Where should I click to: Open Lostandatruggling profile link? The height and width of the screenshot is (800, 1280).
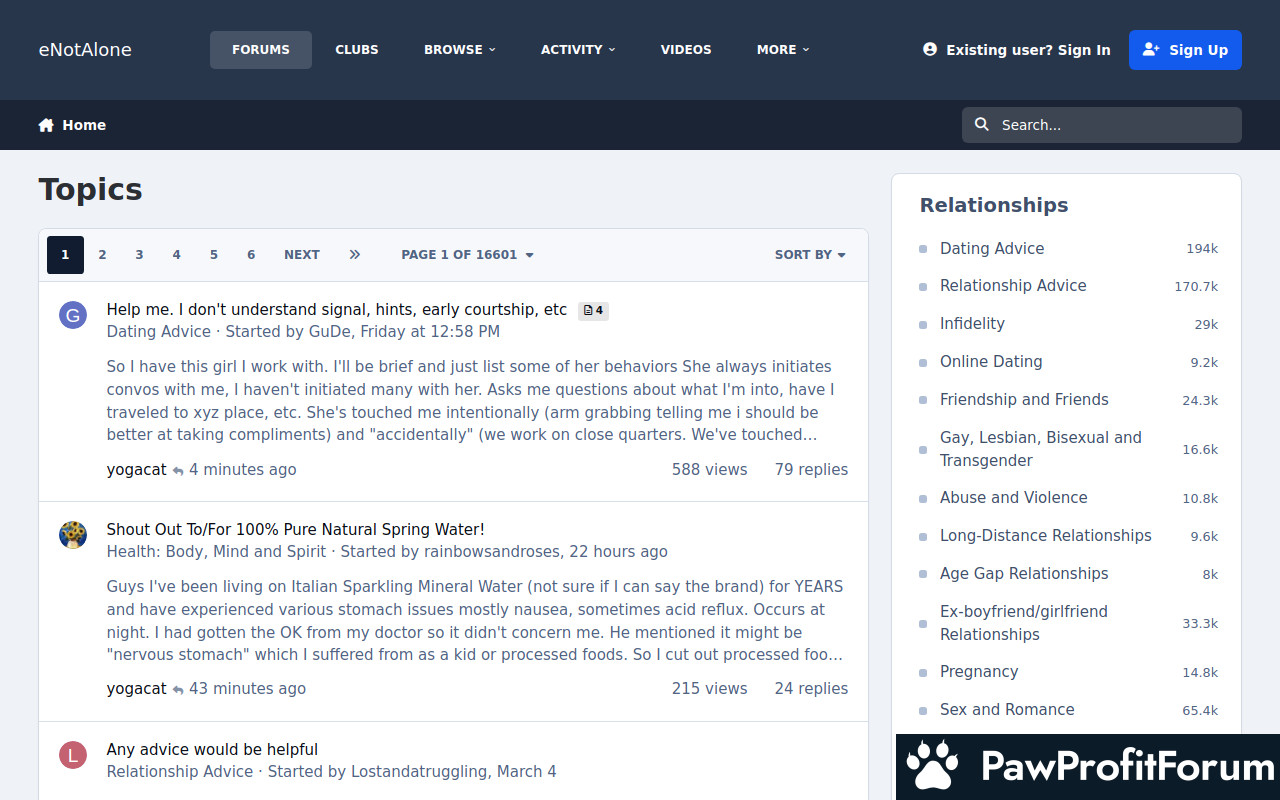point(418,772)
